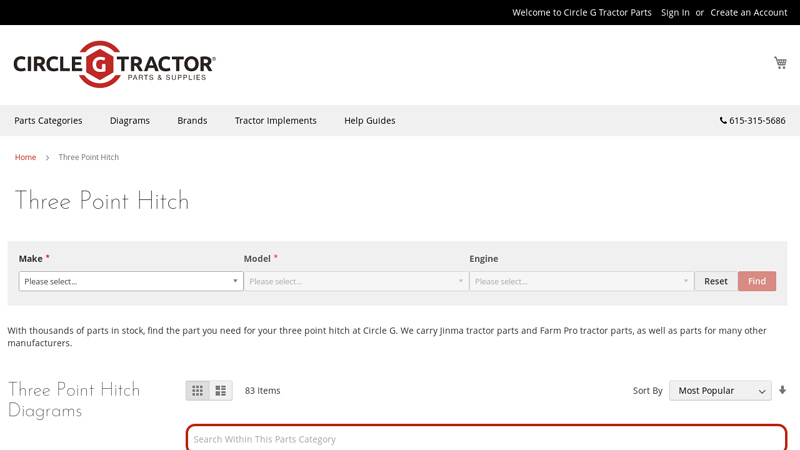The width and height of the screenshot is (800, 450).
Task: Toggle descending sort direction arrow
Action: click(x=782, y=390)
